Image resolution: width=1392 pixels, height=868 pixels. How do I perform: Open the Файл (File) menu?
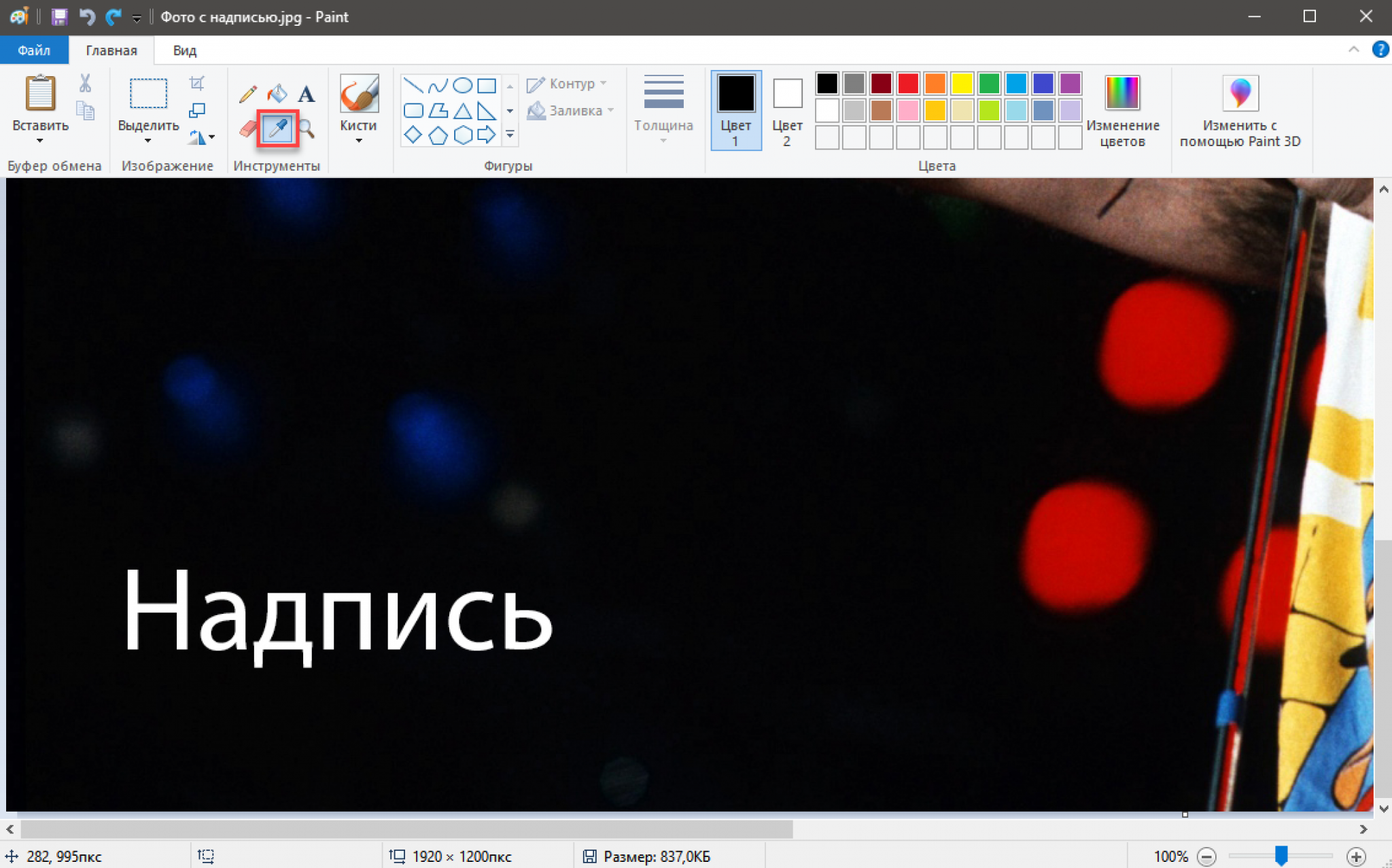pos(33,50)
